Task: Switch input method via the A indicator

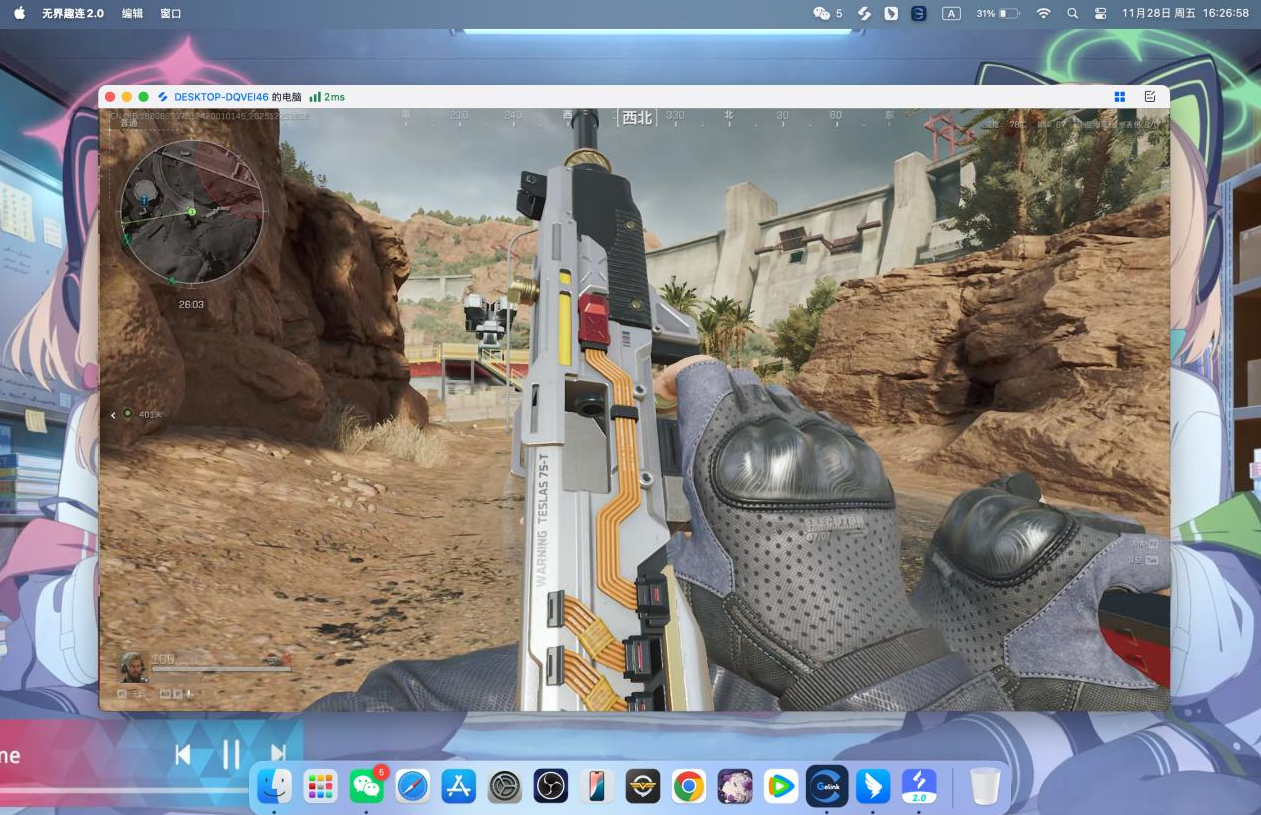Action: (x=951, y=13)
